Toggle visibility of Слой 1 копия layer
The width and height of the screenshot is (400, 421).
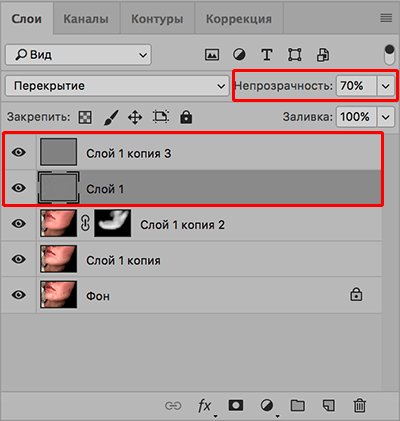tap(19, 259)
